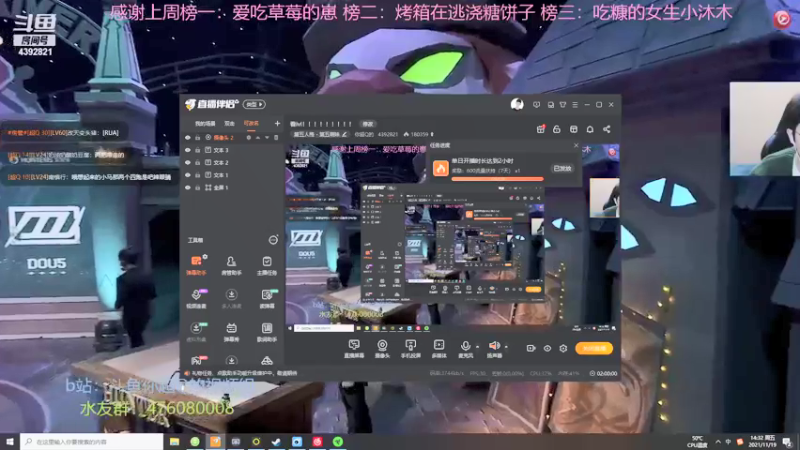
Task: Open the notification bell in Douyu companion
Action: click(x=590, y=129)
